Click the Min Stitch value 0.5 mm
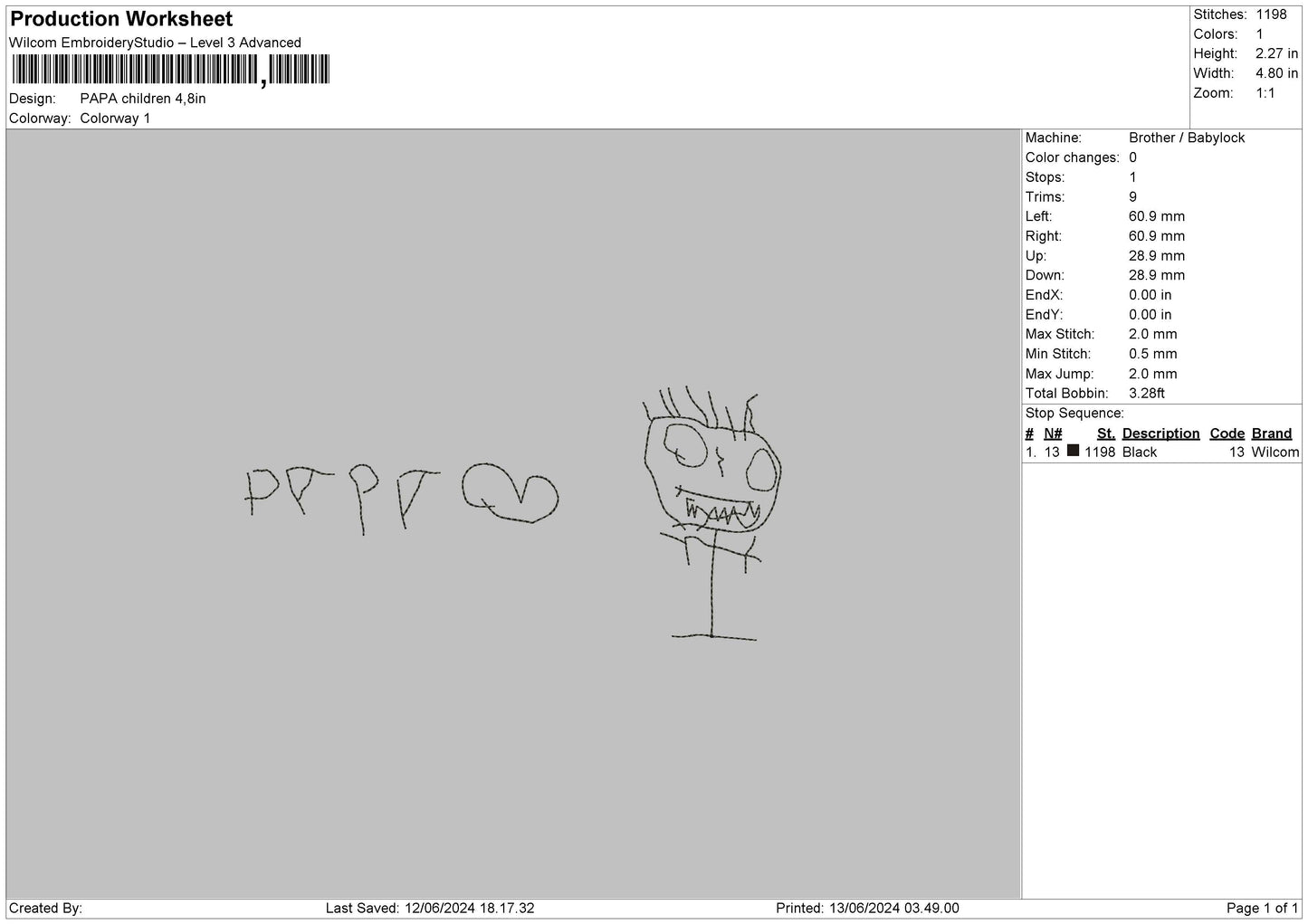The image size is (1308, 924). [1153, 354]
